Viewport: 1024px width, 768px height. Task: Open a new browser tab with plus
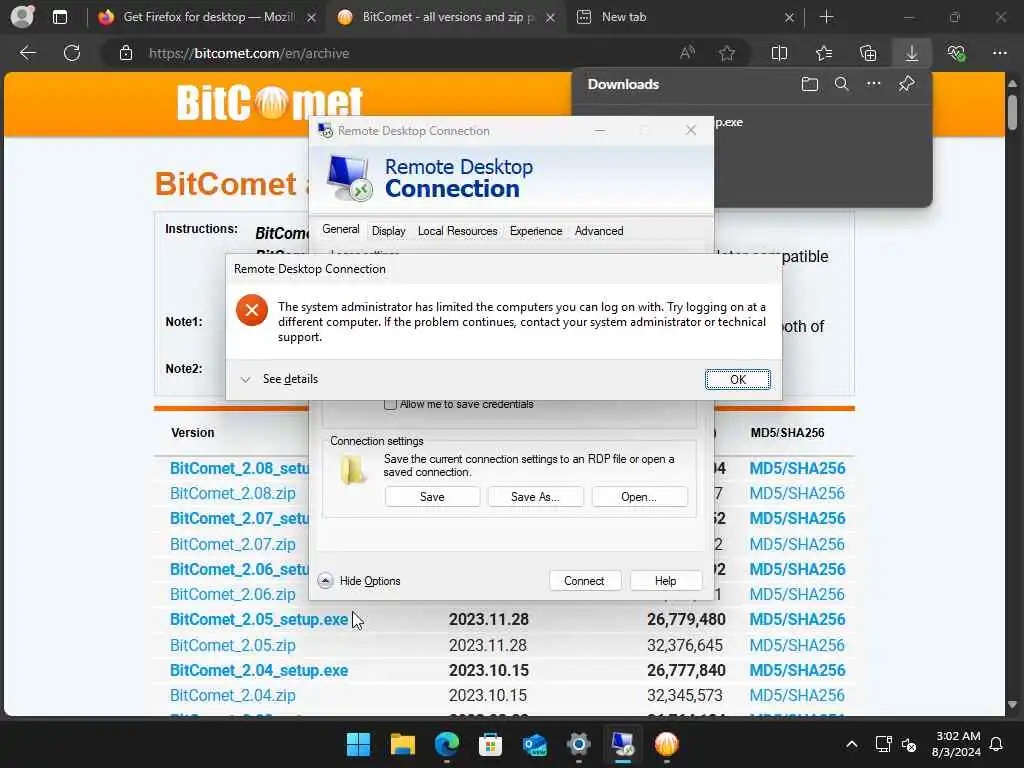pos(826,17)
